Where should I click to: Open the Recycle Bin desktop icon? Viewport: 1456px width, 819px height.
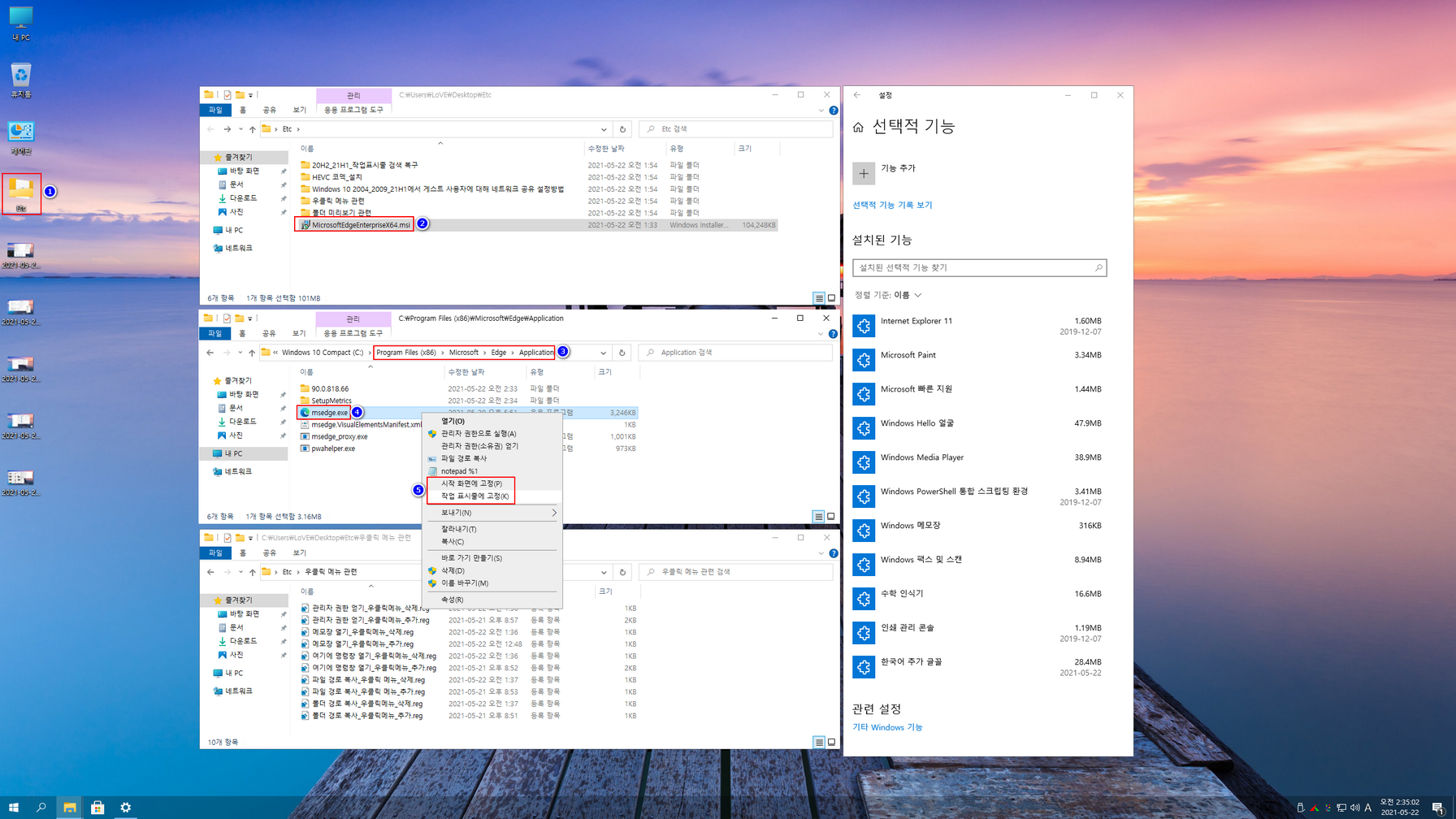point(21,80)
